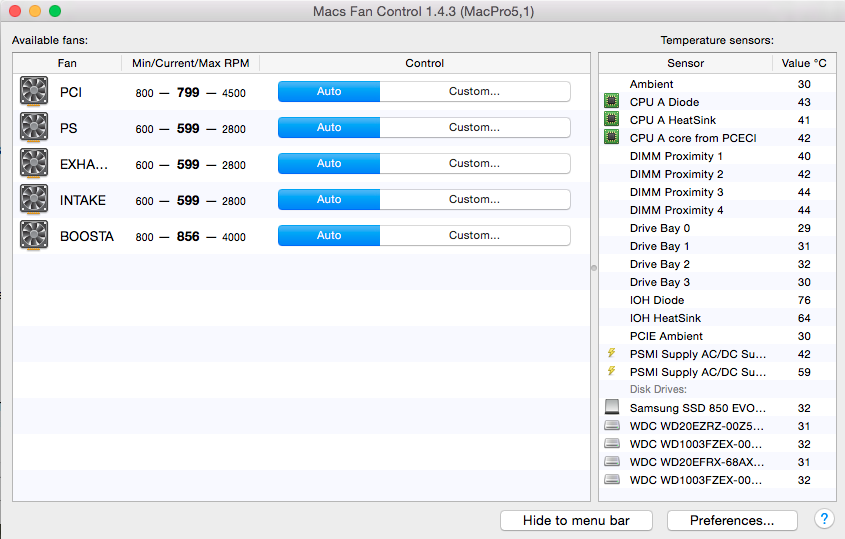Screen dimensions: 845x539
Task: Choose Custom... control for BOOSTA fan
Action: pyautogui.click(x=475, y=236)
